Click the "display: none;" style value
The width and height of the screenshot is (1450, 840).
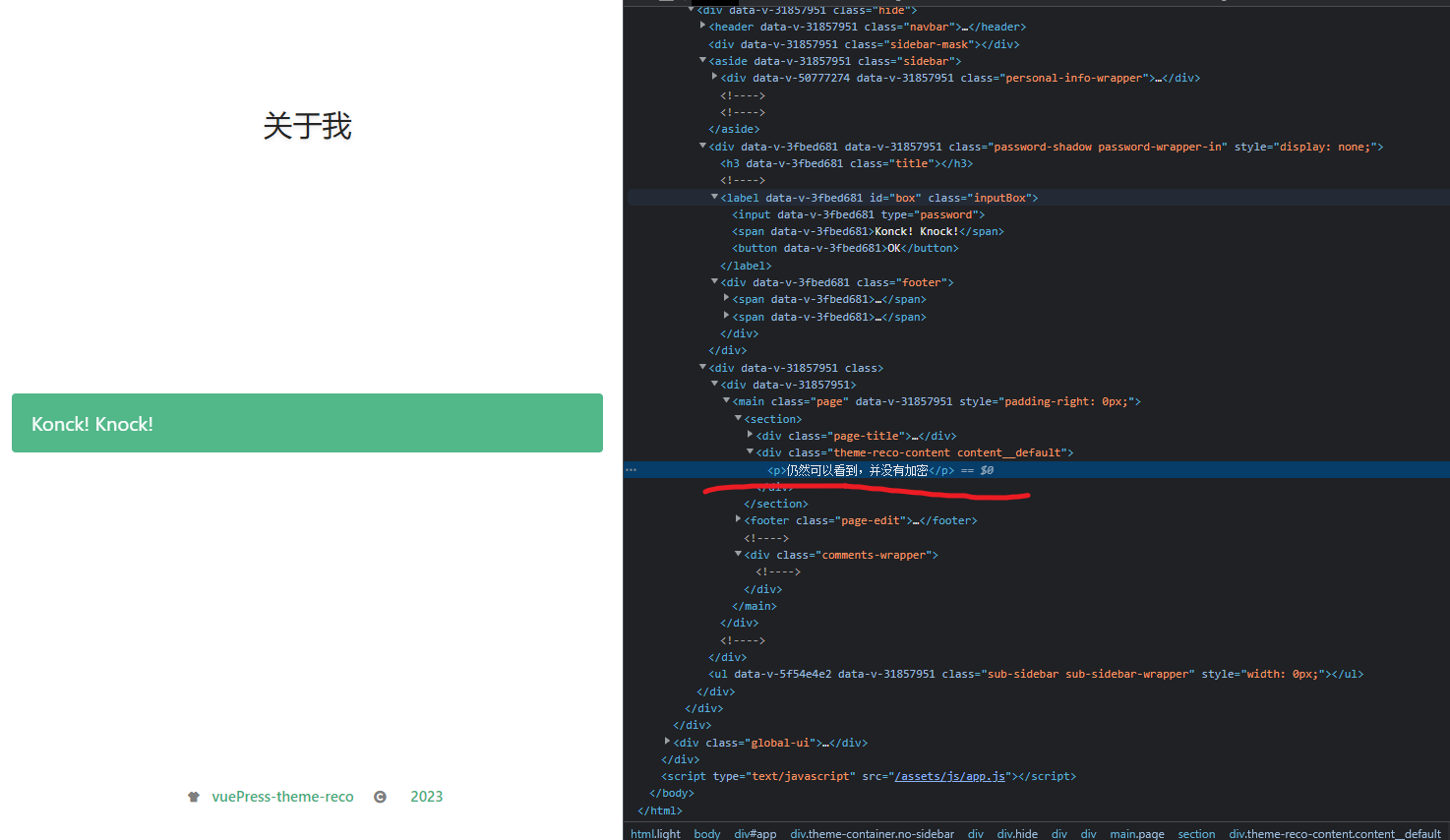[x=1324, y=147]
